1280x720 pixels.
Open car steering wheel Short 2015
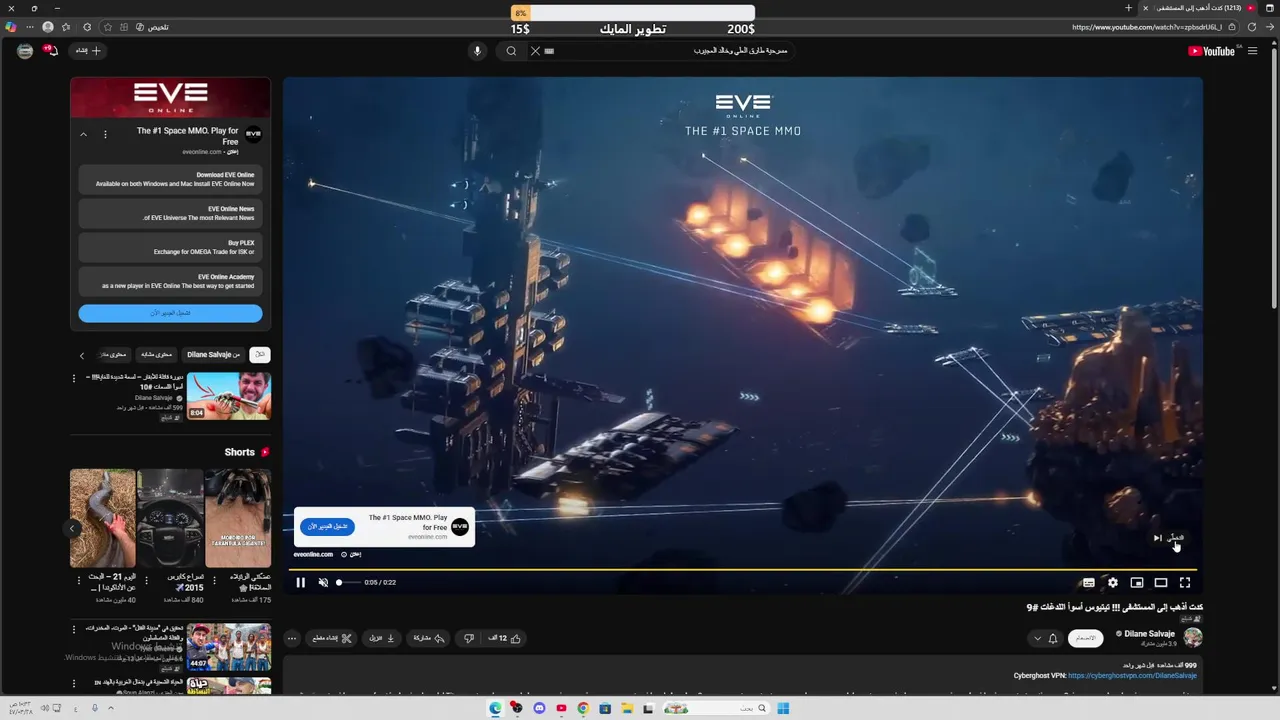tap(170, 518)
